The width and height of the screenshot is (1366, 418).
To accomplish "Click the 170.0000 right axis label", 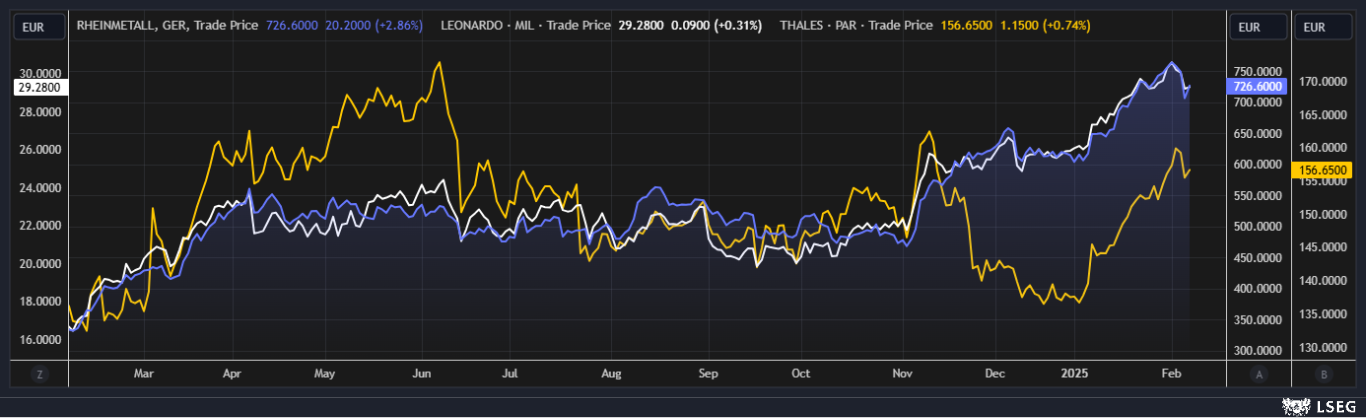I will 1324,81.
